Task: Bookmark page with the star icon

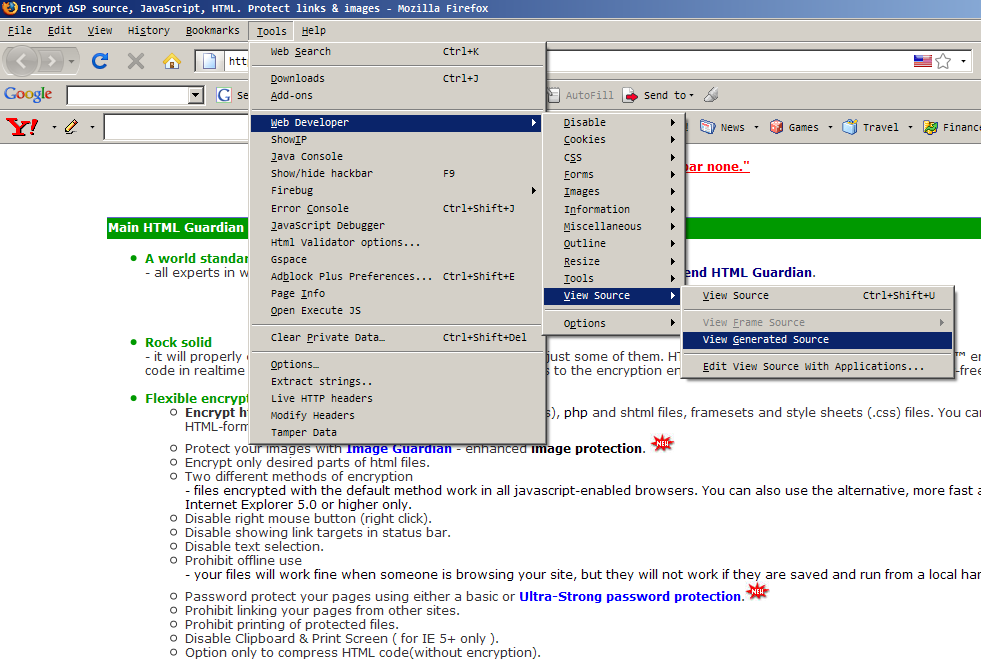Action: tap(943, 61)
